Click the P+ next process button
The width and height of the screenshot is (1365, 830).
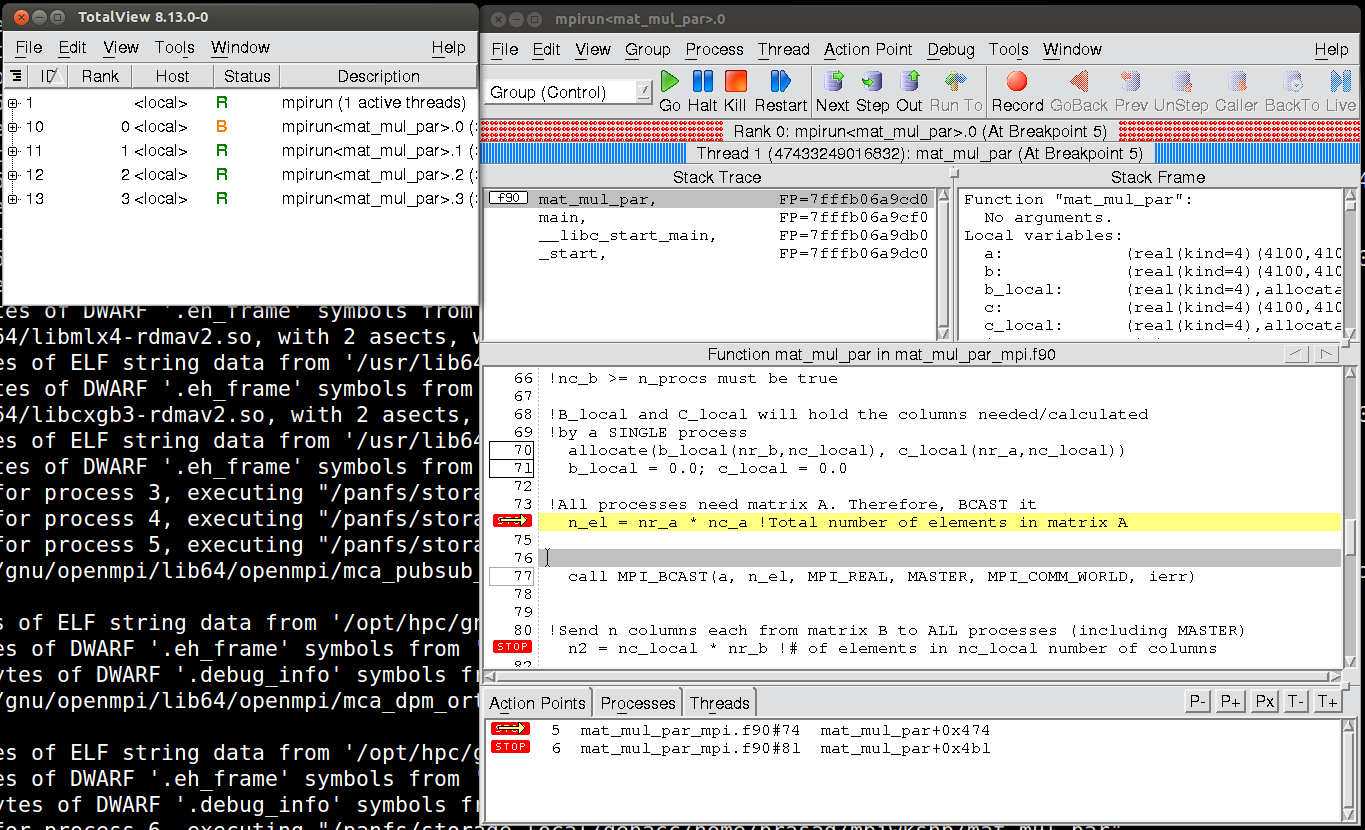click(1230, 701)
